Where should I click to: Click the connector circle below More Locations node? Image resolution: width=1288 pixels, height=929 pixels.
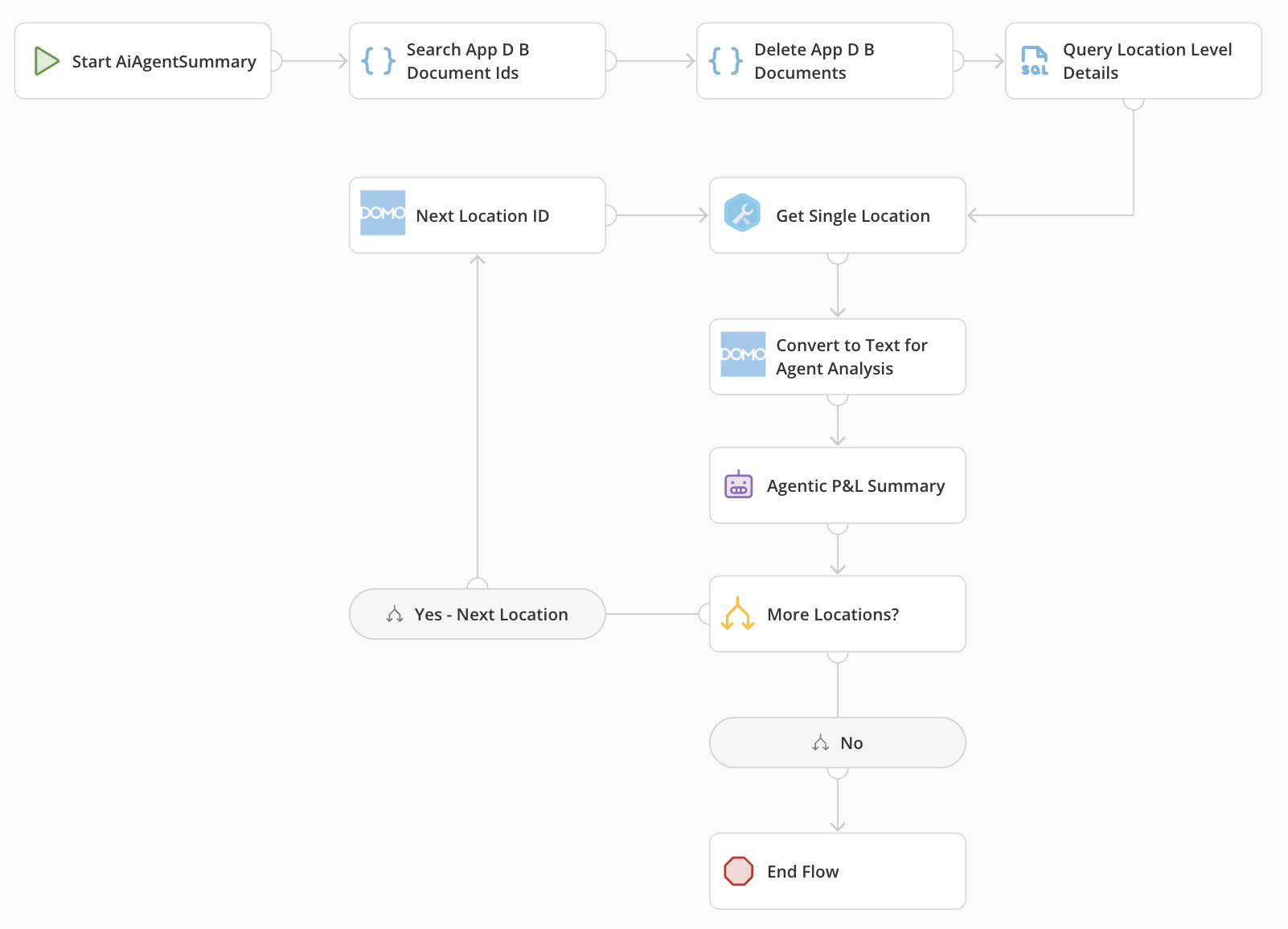[x=838, y=655]
